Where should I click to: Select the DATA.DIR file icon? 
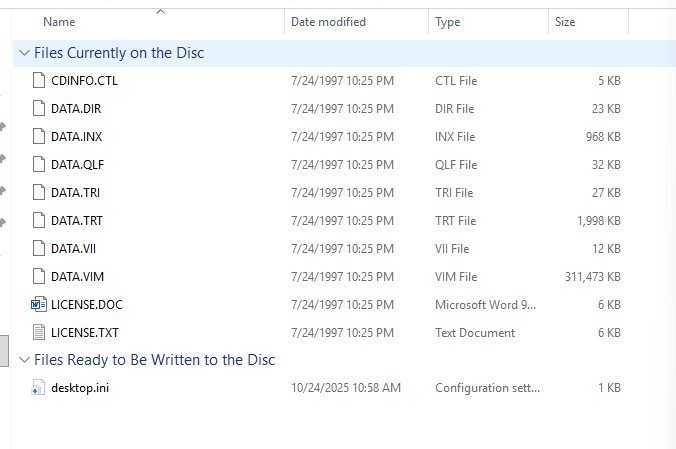pos(39,108)
